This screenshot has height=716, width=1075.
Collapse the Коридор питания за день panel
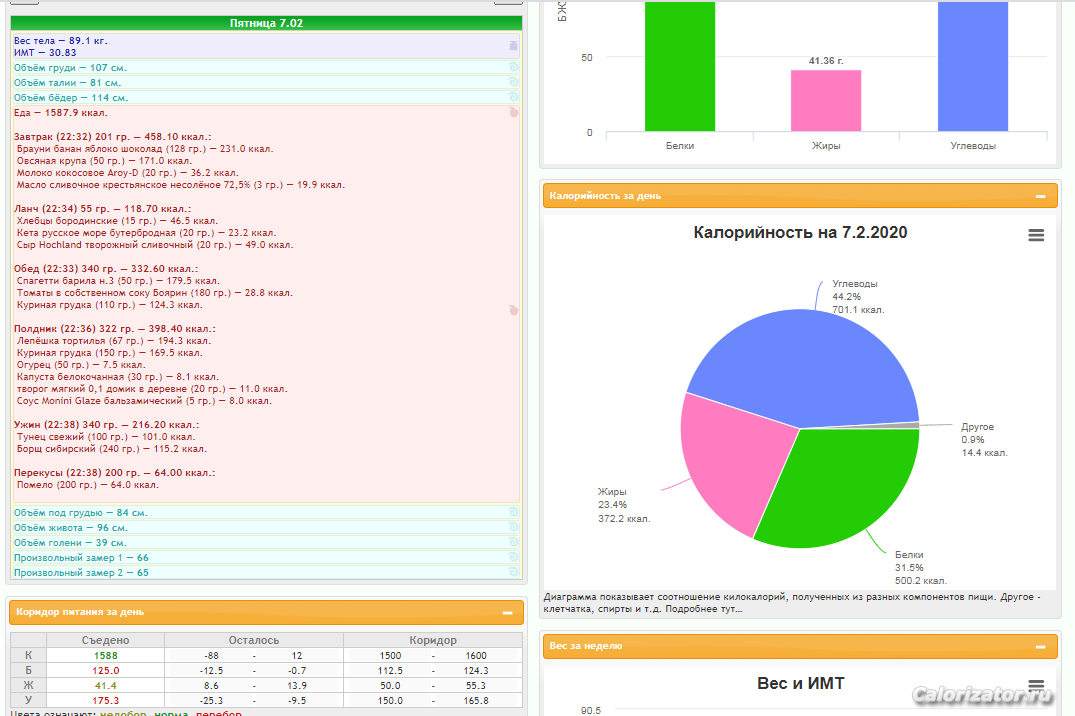point(507,612)
